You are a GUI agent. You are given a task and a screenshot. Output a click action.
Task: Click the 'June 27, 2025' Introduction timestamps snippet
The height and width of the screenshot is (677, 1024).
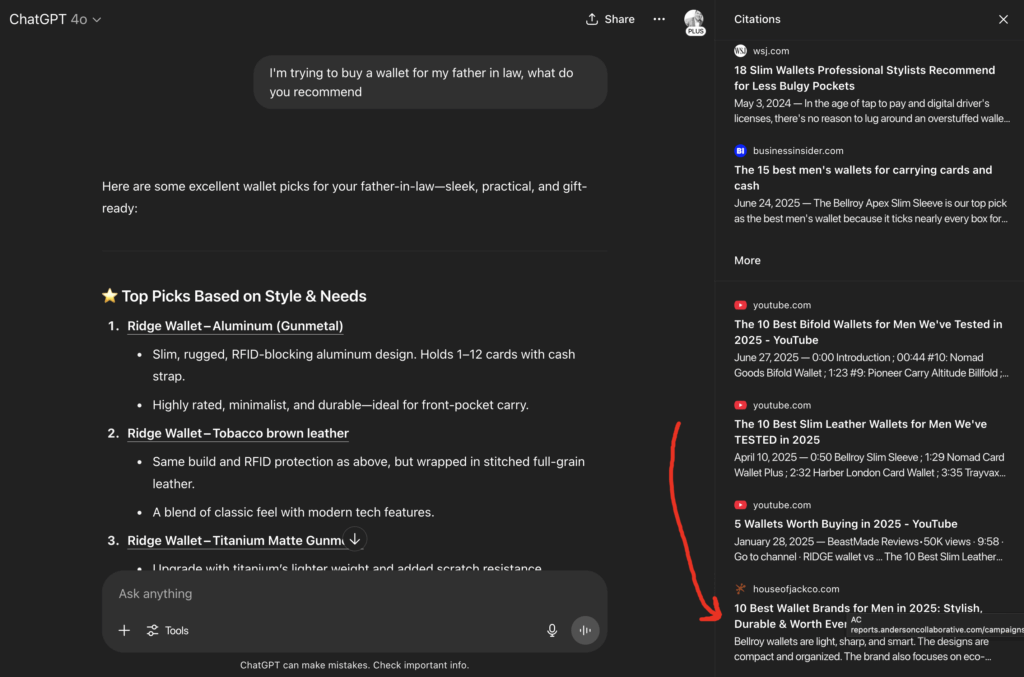coord(871,365)
